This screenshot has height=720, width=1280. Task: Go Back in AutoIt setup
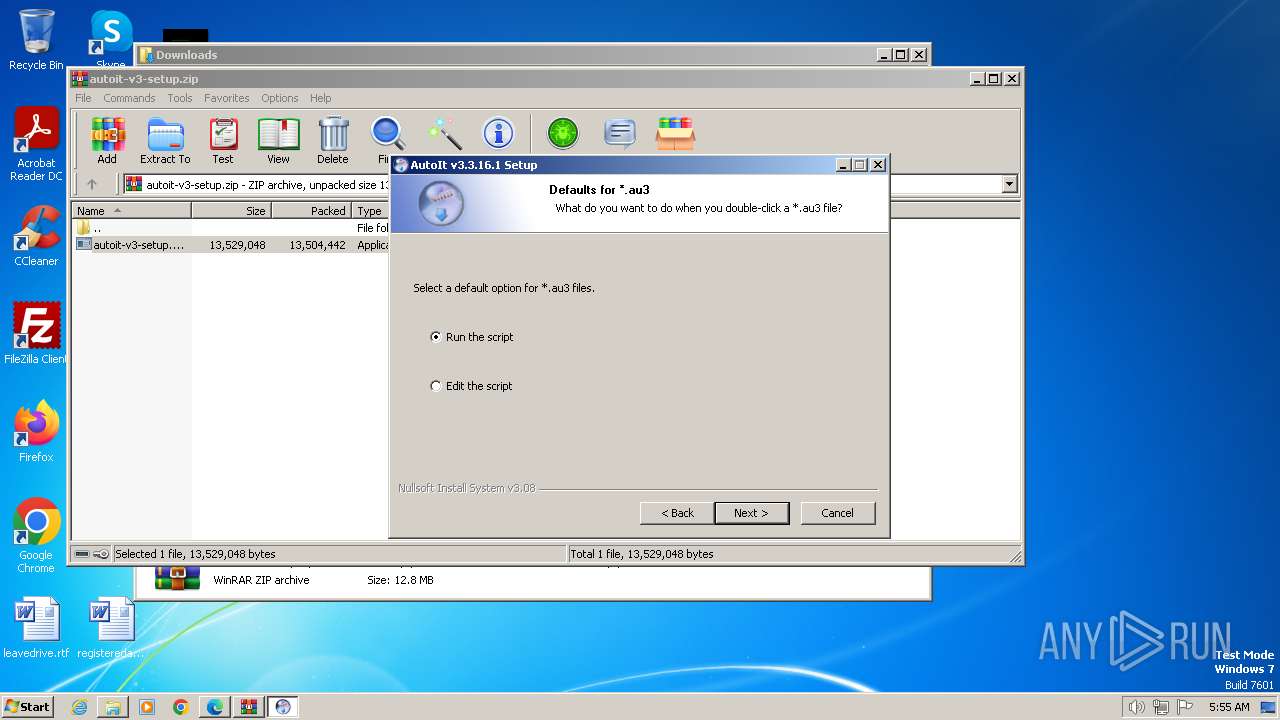pos(677,513)
